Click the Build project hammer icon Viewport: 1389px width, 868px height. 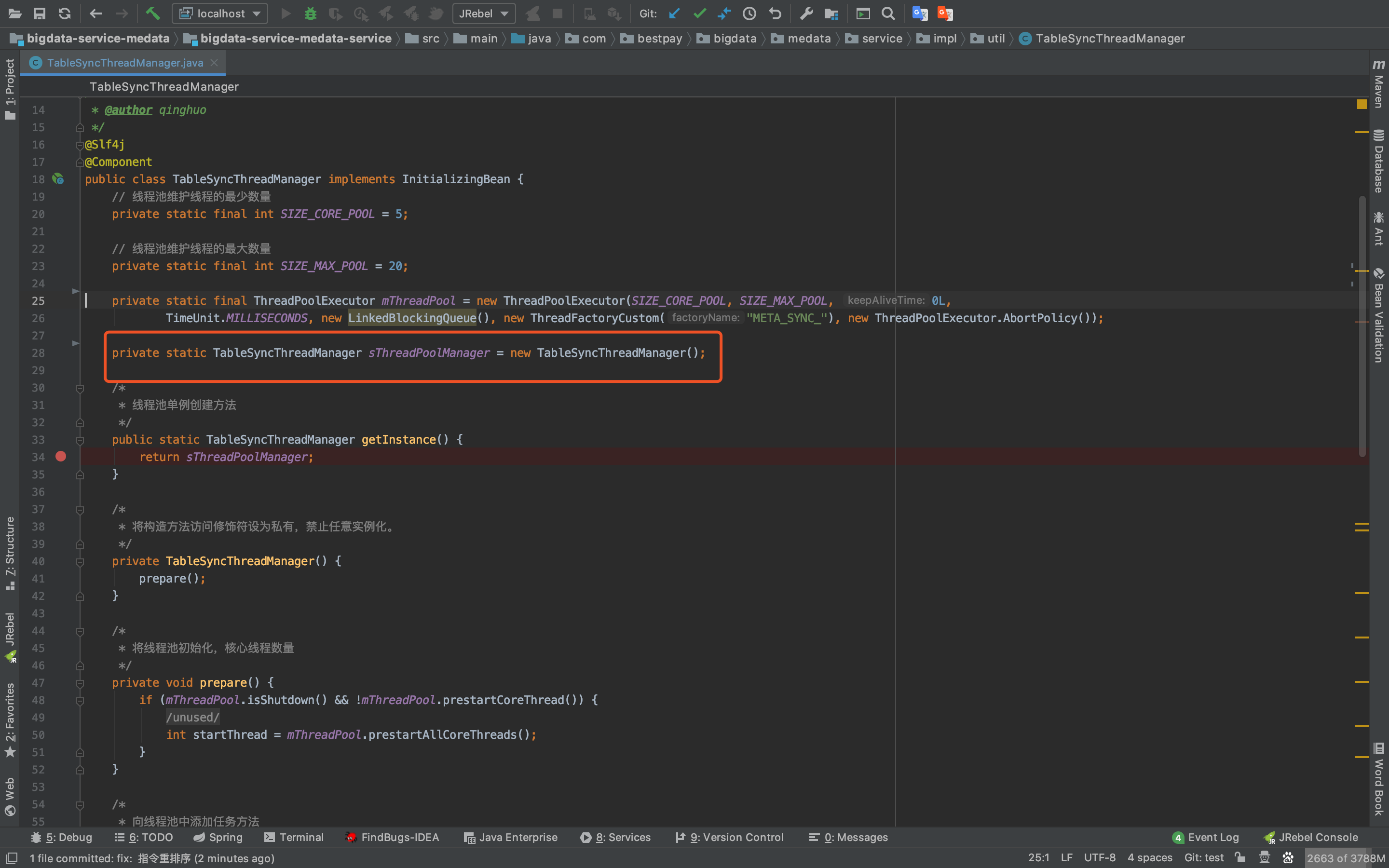coord(152,13)
